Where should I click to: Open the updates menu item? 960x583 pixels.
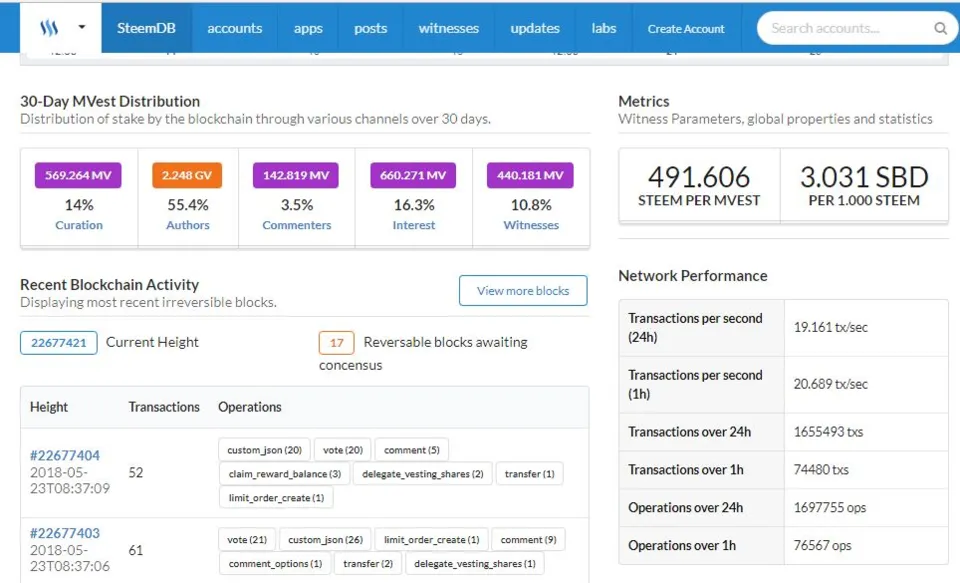point(535,28)
